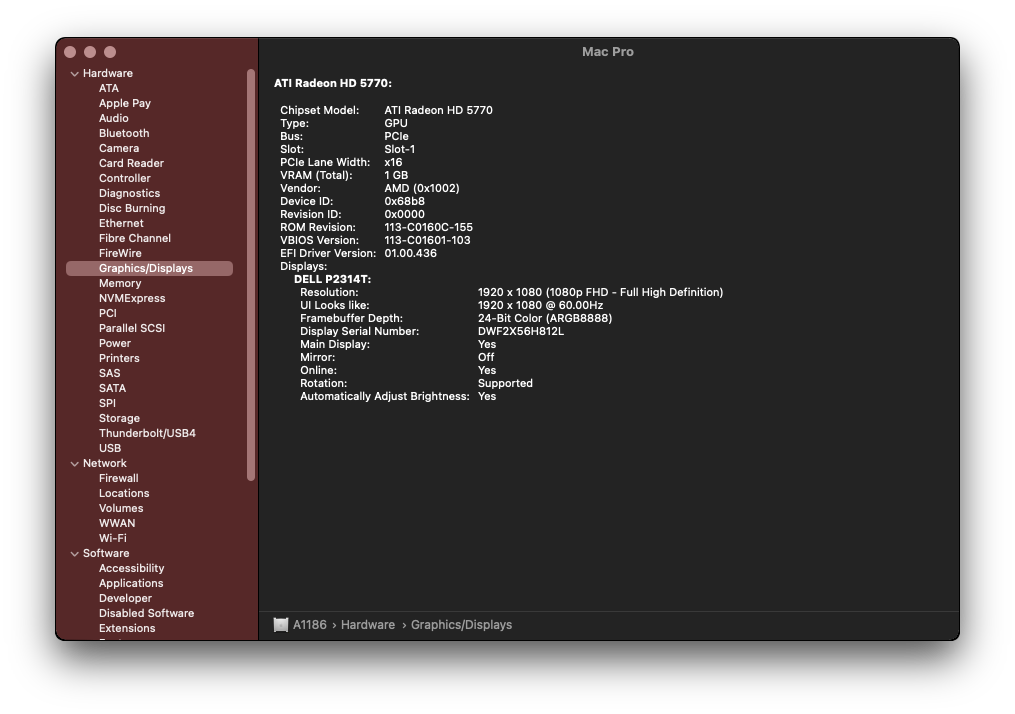Click the 24-Bit Color (ARGB8888) value
The height and width of the screenshot is (714, 1015).
click(x=545, y=318)
